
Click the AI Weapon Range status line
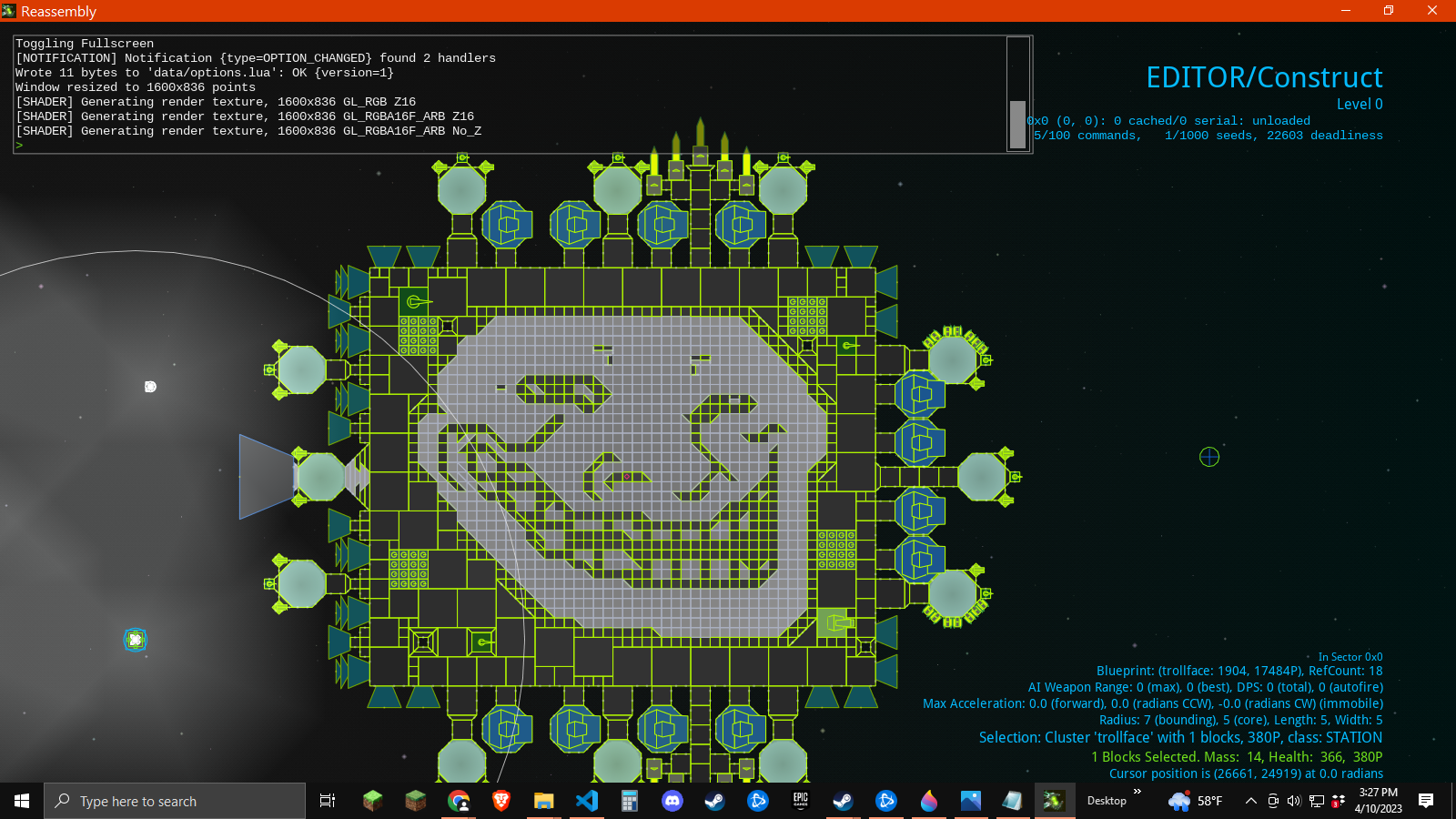tap(1206, 687)
